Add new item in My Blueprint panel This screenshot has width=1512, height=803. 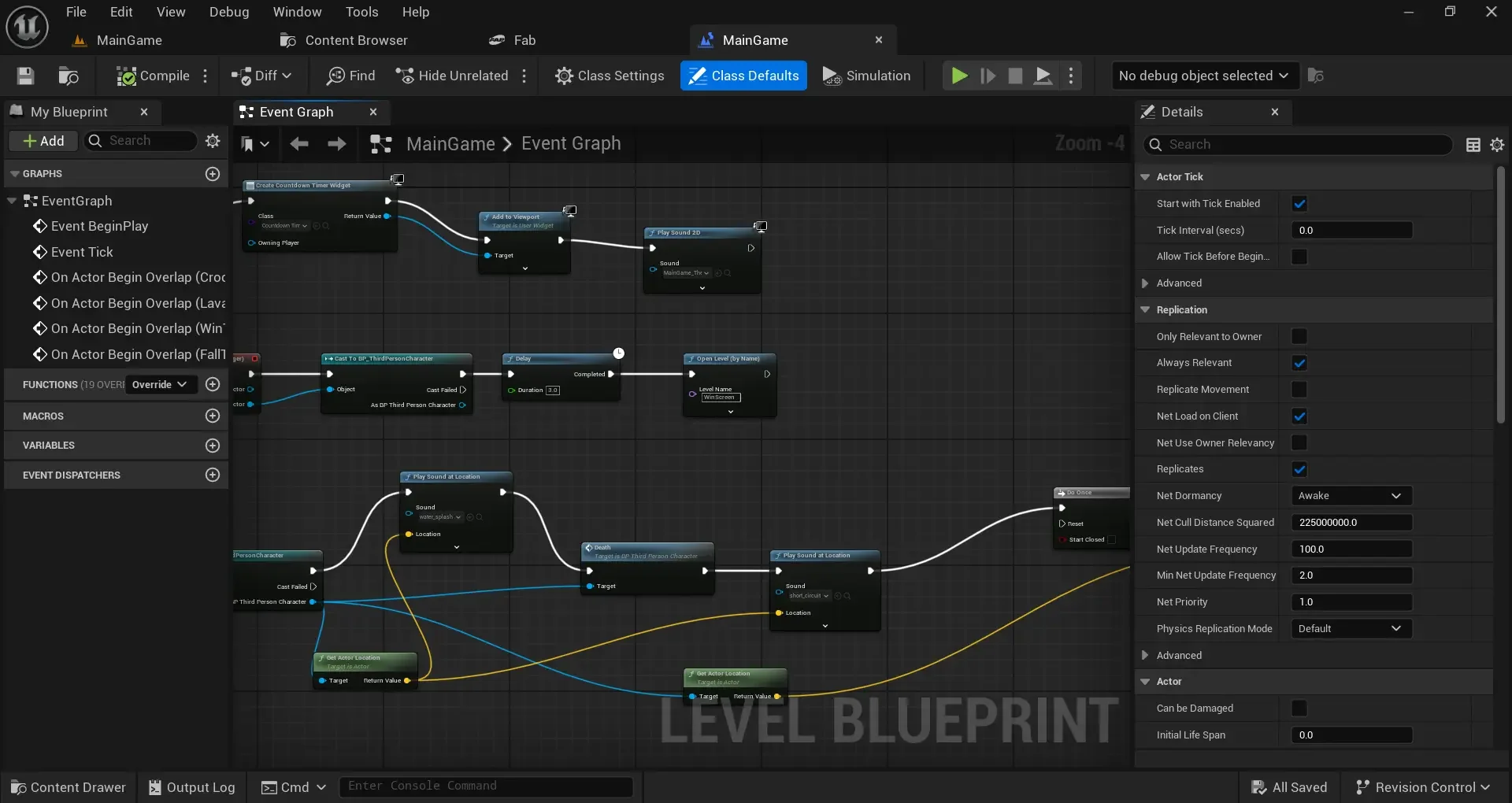click(x=43, y=141)
